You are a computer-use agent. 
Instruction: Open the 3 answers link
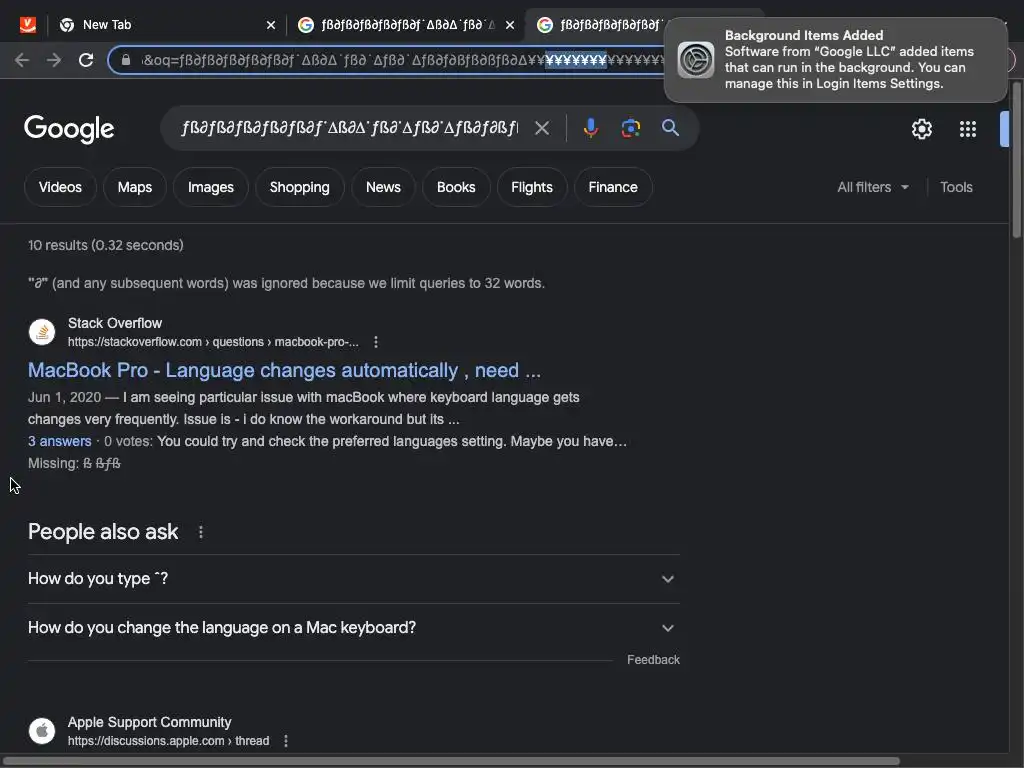point(59,441)
